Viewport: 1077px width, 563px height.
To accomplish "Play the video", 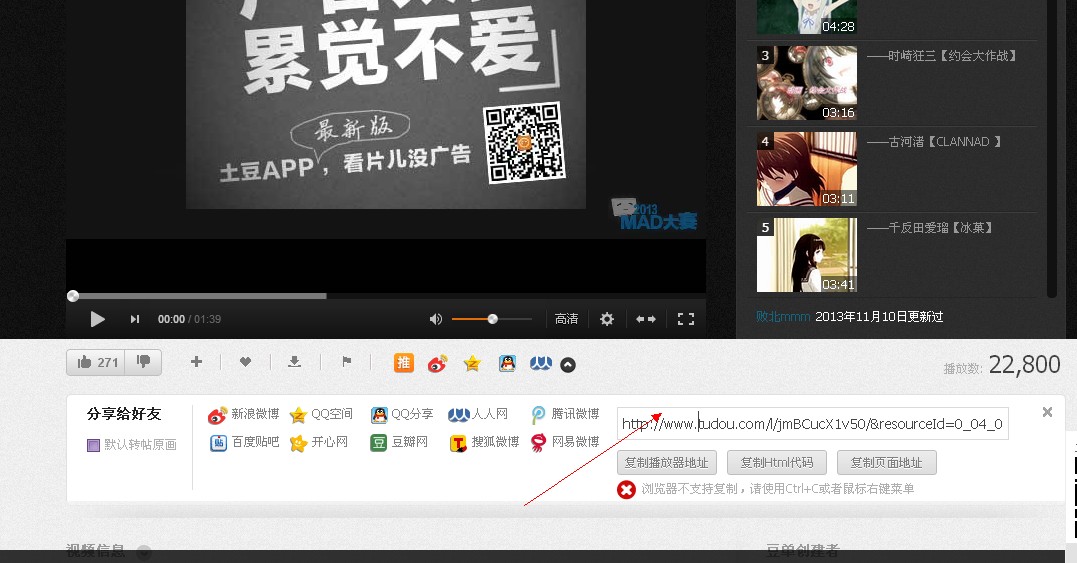I will (98, 319).
